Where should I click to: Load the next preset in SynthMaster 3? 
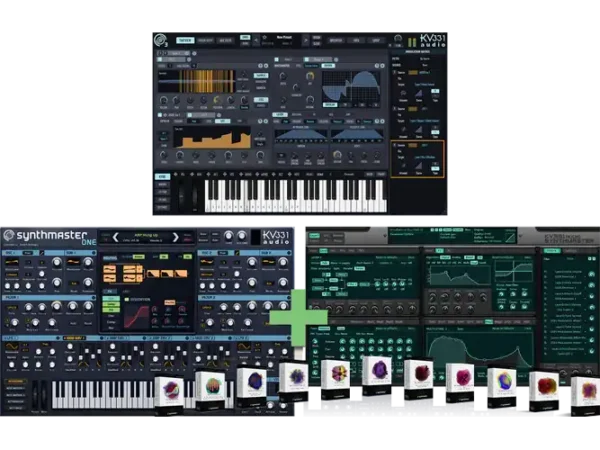[306, 40]
